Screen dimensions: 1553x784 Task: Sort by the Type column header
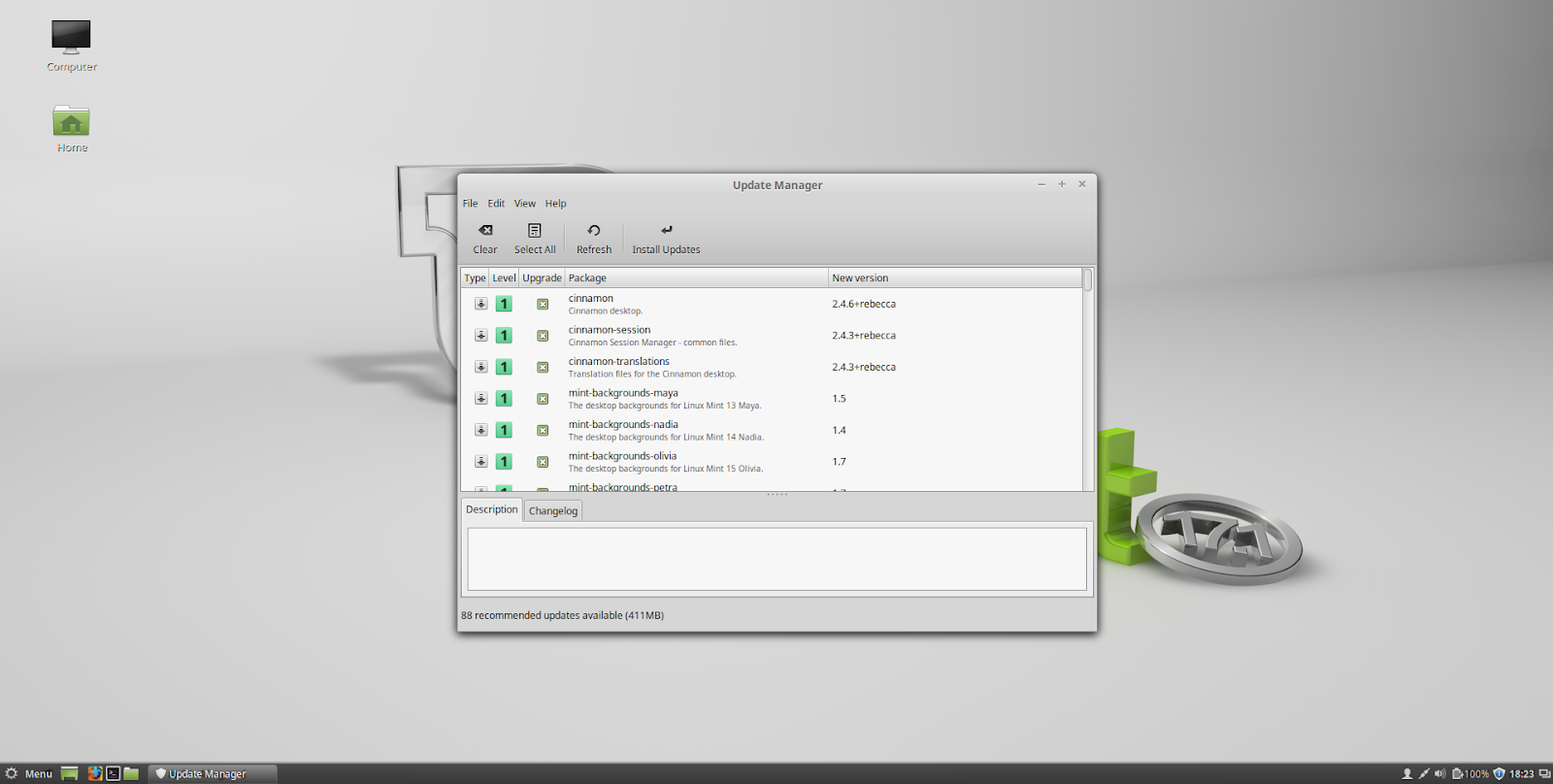tap(475, 278)
